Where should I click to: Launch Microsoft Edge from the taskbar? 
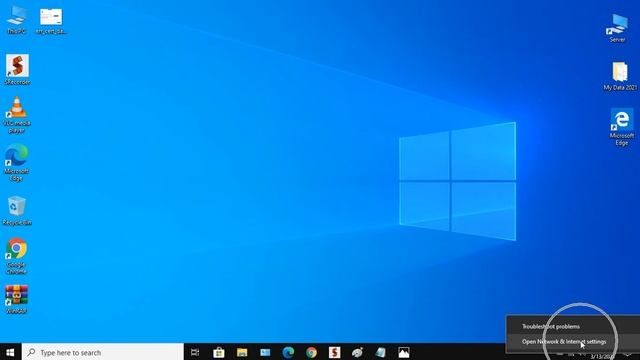[288, 352]
